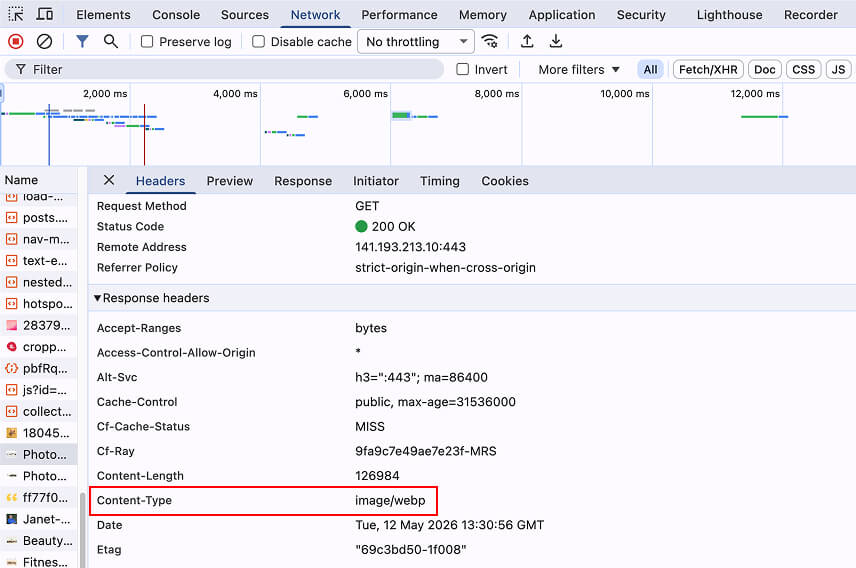Toggle the JS type filter
This screenshot has height=568, width=856.
pos(839,69)
